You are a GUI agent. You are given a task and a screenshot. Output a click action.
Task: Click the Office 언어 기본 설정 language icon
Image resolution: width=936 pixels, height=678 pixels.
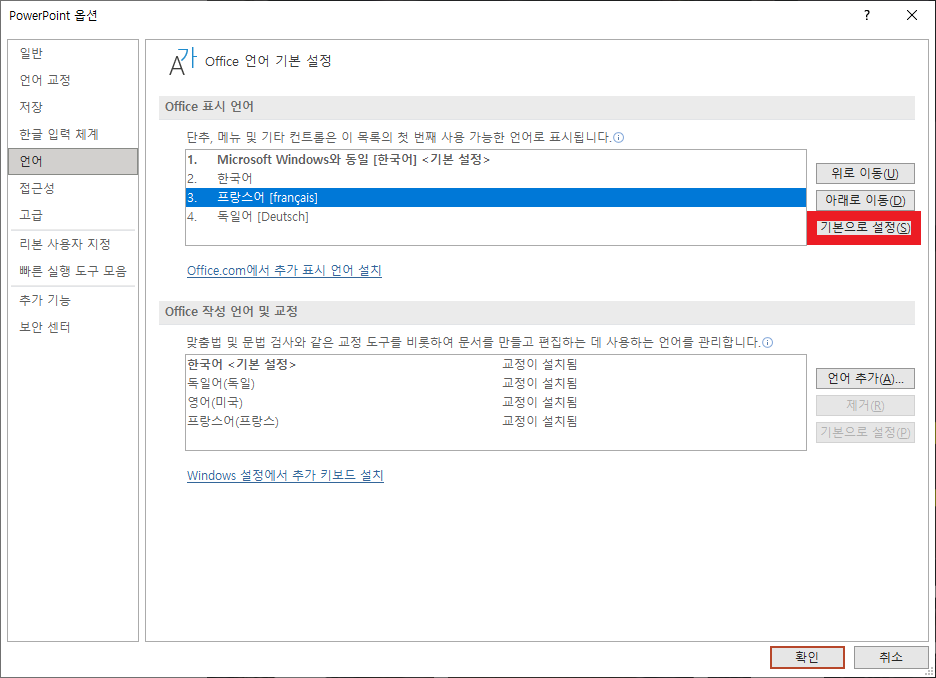[x=183, y=61]
